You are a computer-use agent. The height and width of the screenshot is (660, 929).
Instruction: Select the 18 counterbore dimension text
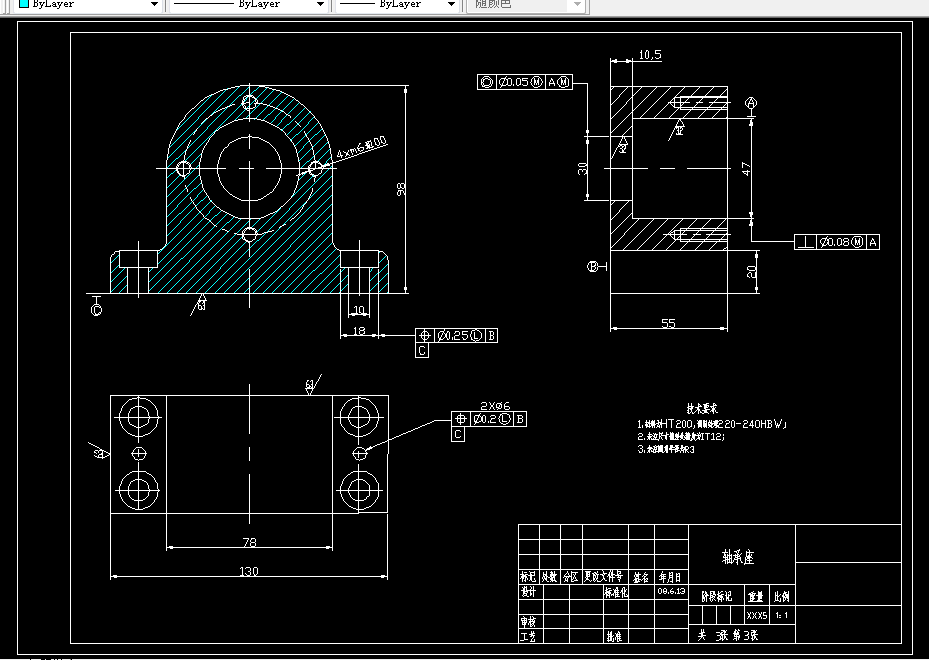click(x=359, y=331)
